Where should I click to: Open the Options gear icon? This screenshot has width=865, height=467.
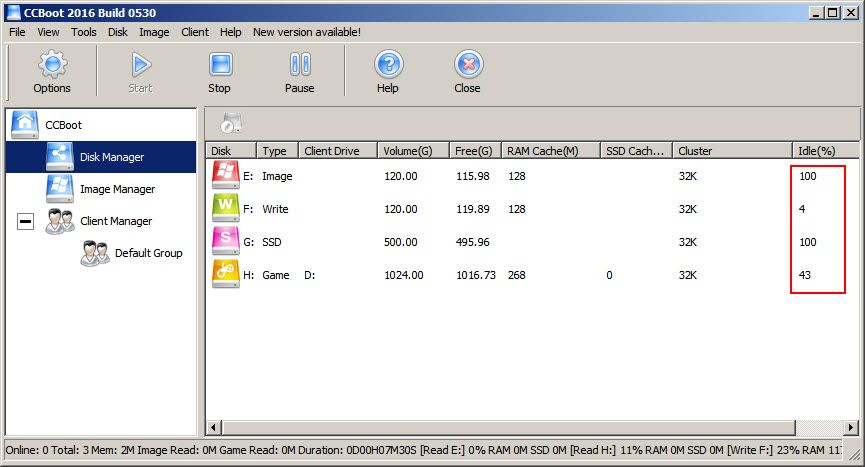52,64
